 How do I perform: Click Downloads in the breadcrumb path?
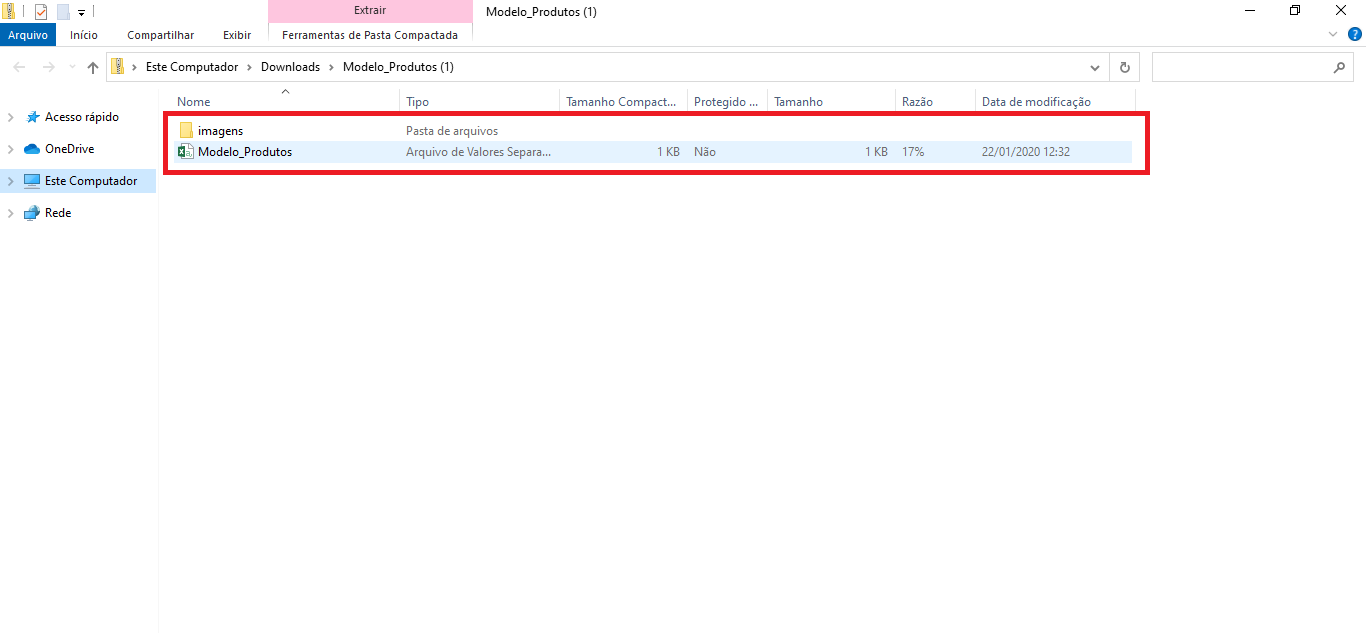tap(290, 67)
